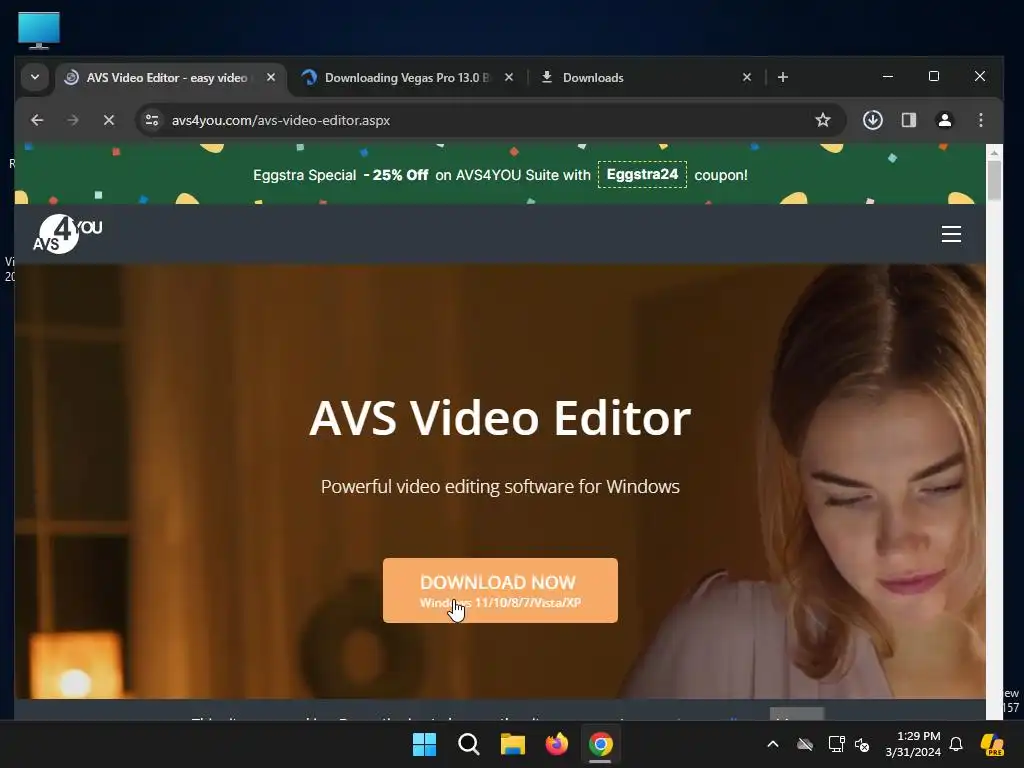Minimize the Chrome window
Viewport: 1024px width, 768px height.
click(x=888, y=76)
